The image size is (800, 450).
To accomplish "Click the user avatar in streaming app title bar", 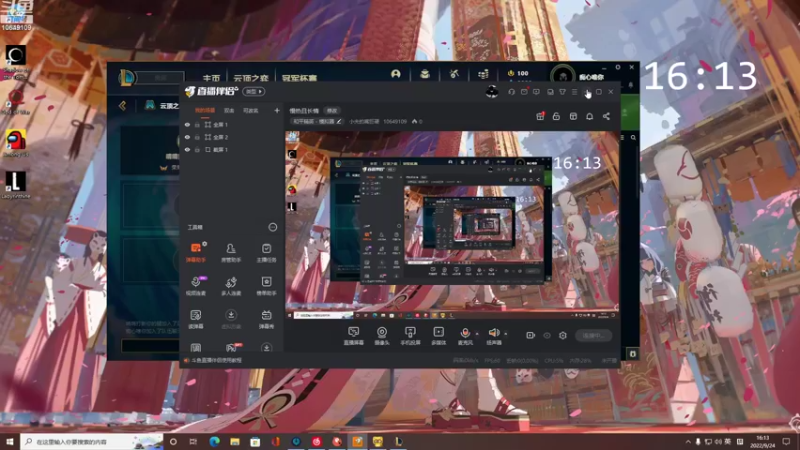I will 492,92.
